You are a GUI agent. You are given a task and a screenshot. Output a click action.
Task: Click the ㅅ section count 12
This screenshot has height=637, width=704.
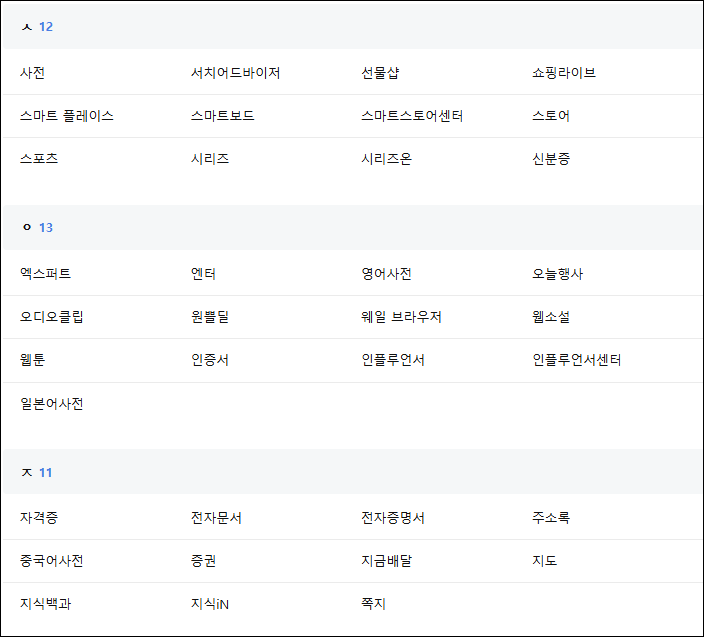(46, 26)
